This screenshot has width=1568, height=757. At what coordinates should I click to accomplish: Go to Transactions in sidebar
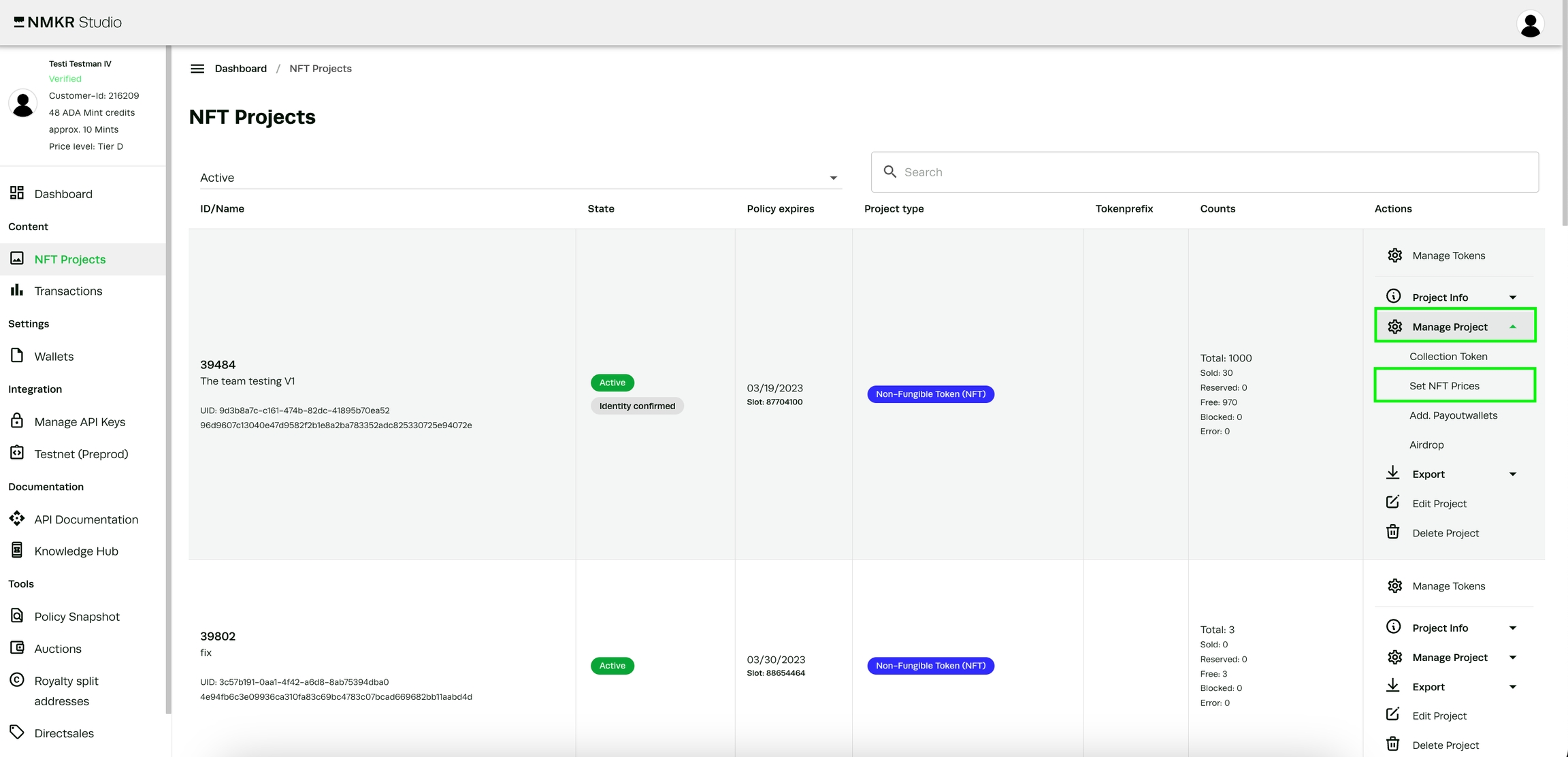[x=68, y=291]
